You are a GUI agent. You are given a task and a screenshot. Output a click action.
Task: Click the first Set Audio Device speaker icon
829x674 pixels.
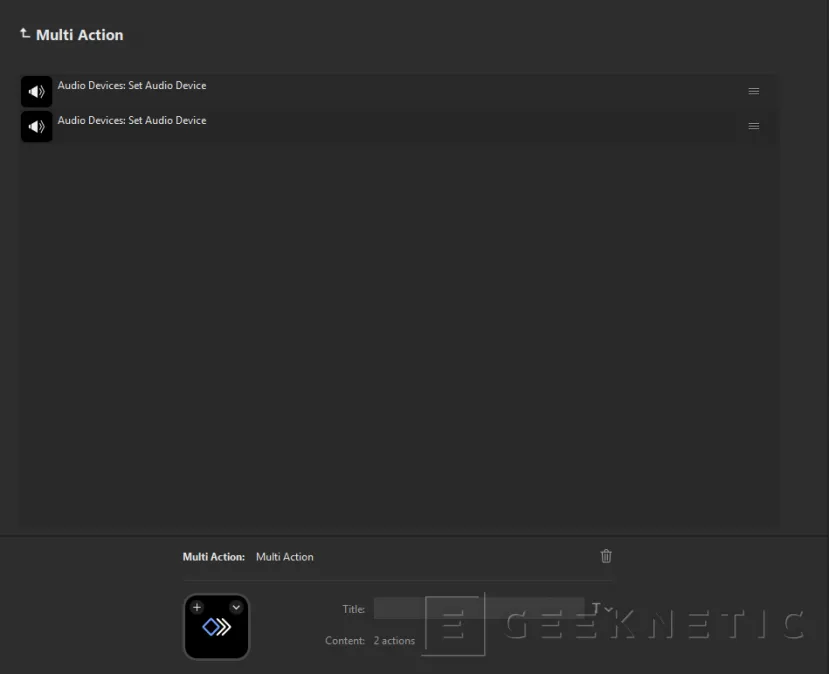tap(37, 92)
